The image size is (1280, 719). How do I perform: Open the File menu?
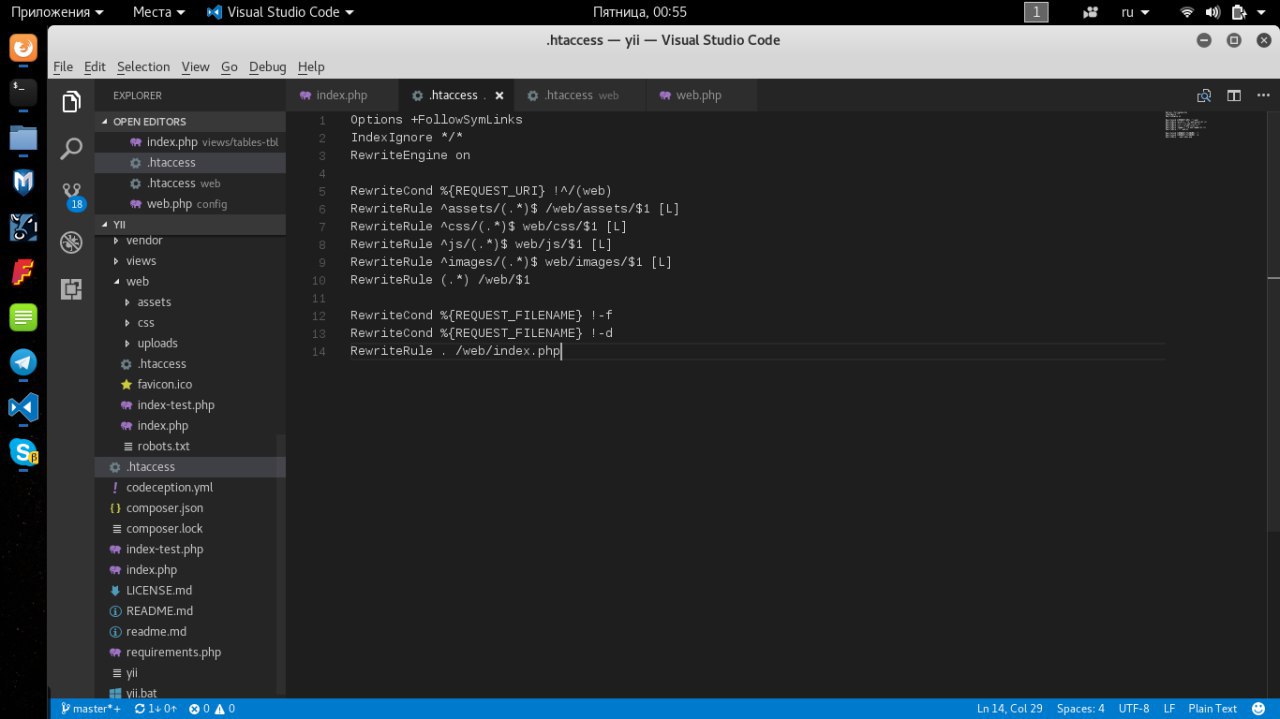point(63,67)
